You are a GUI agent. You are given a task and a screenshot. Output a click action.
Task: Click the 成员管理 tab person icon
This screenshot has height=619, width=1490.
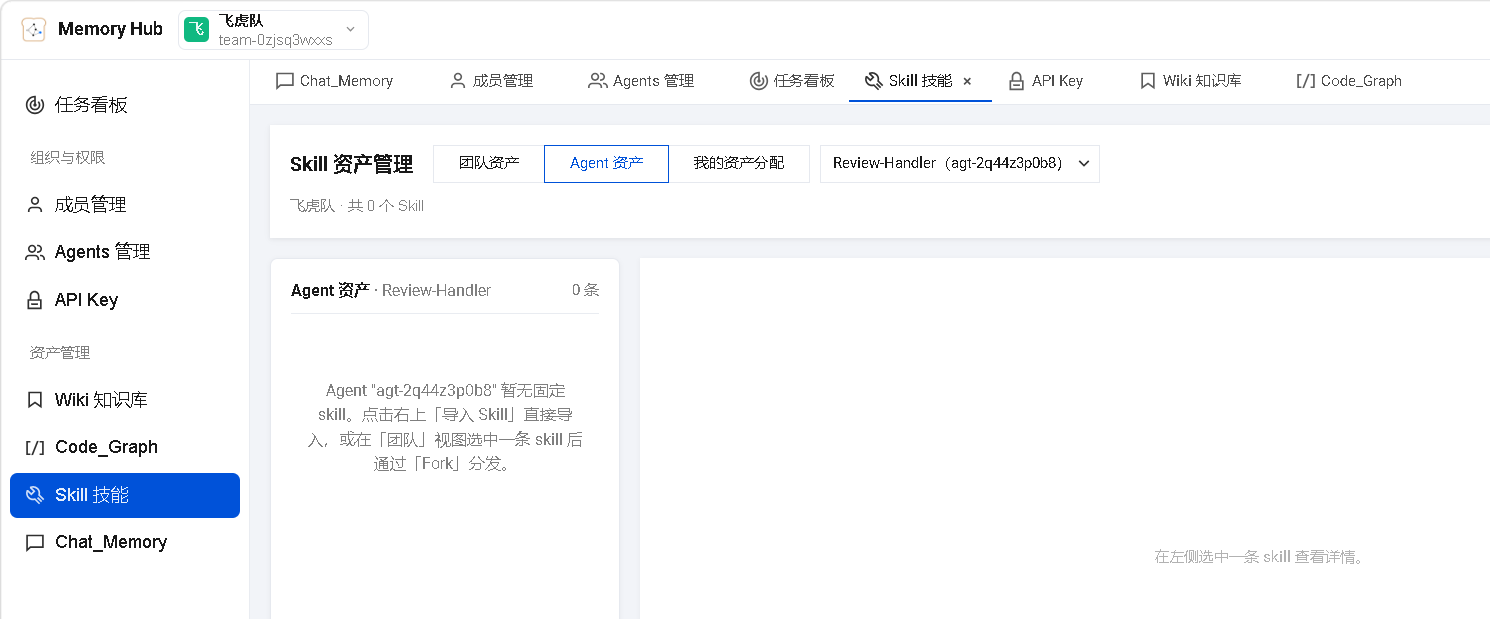pos(458,81)
